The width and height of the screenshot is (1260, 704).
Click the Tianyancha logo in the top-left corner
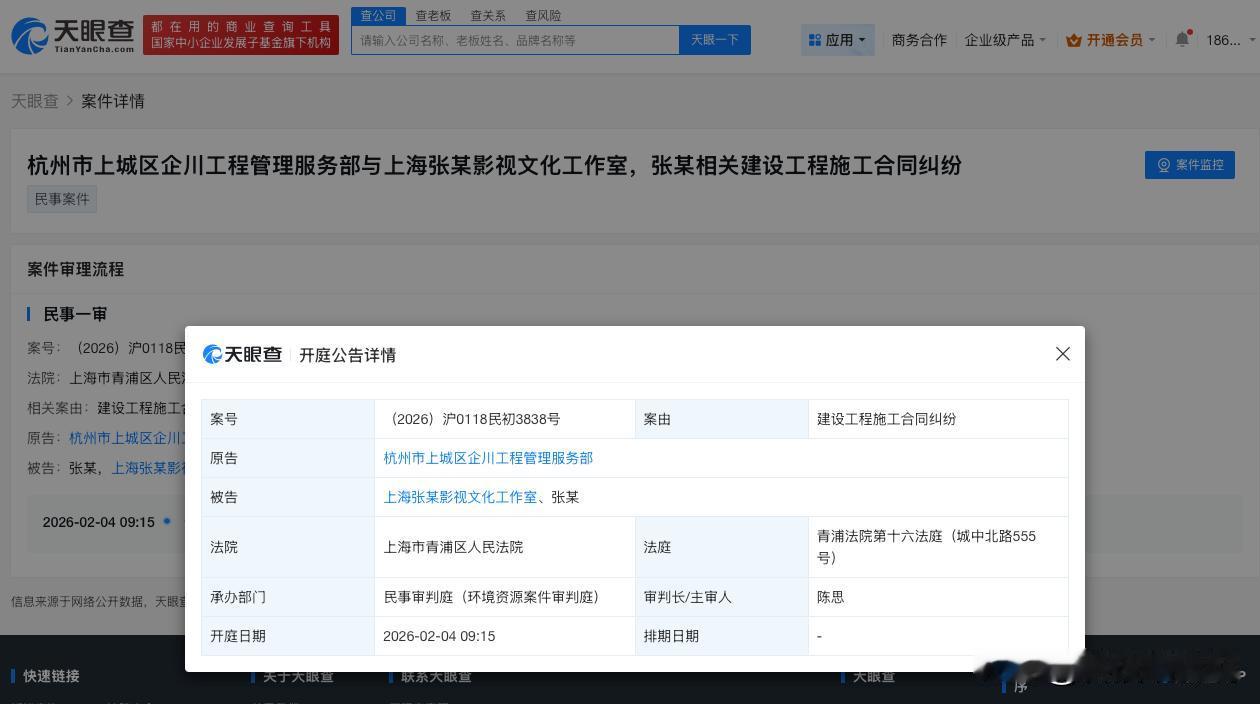(70, 36)
